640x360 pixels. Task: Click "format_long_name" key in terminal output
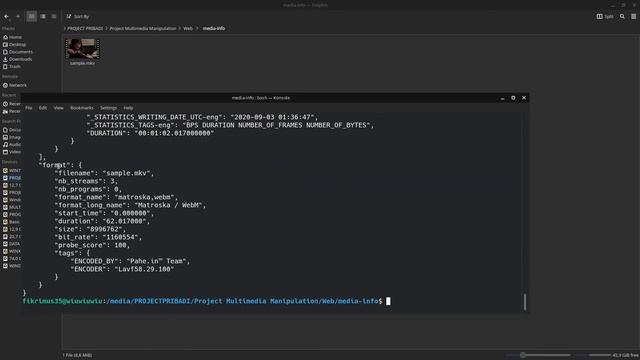[92, 205]
